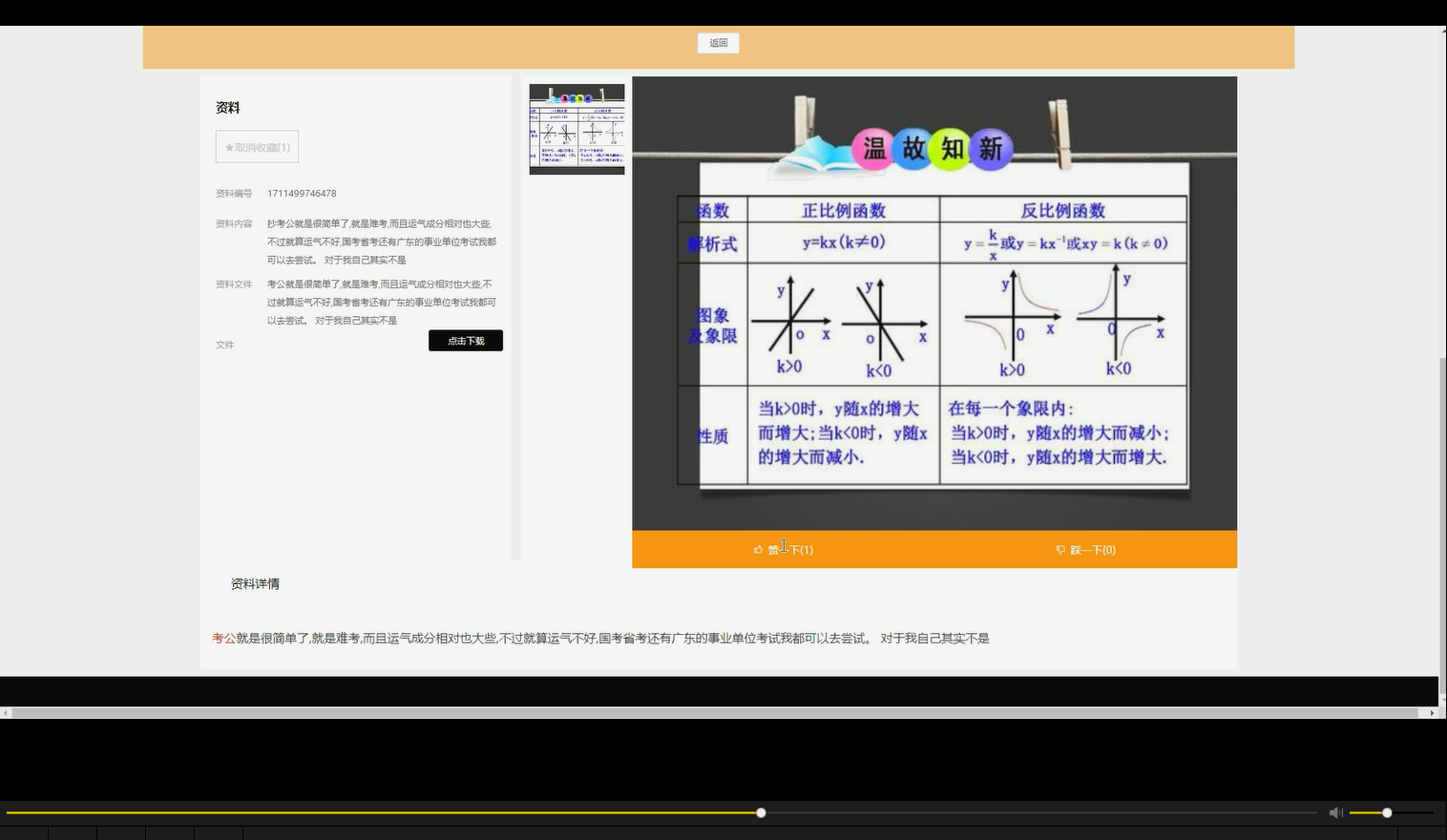Select the small table thumbnail image
Screen dimensions: 1447x840
577,130
